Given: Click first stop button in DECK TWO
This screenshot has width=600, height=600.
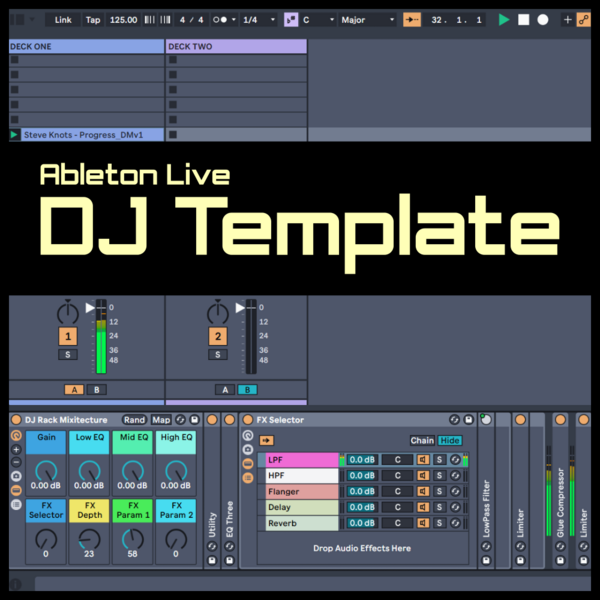Looking at the screenshot, I should click(x=173, y=60).
